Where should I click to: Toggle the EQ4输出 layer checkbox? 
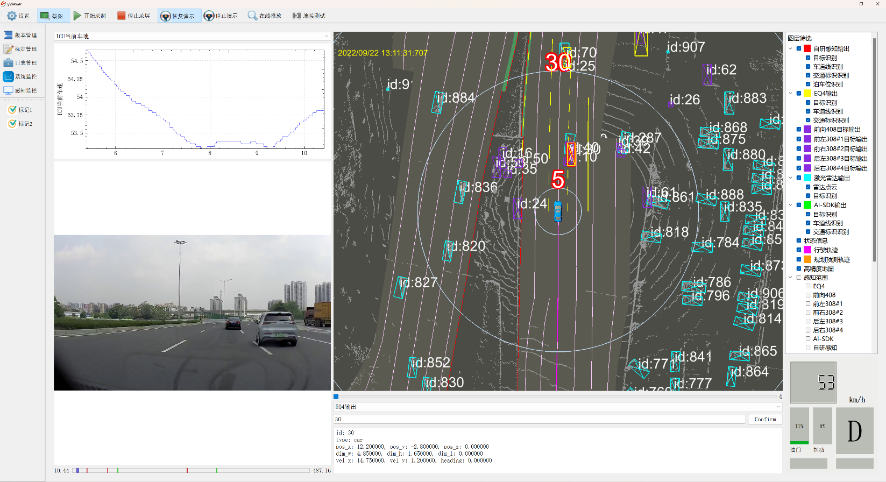[x=799, y=93]
